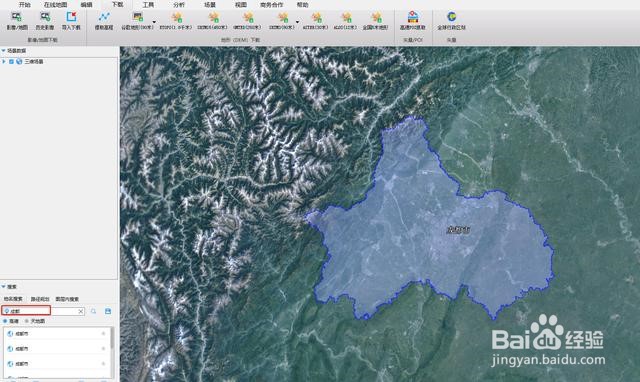Switch to the 分析 tab
The width and height of the screenshot is (640, 382).
[x=179, y=4]
